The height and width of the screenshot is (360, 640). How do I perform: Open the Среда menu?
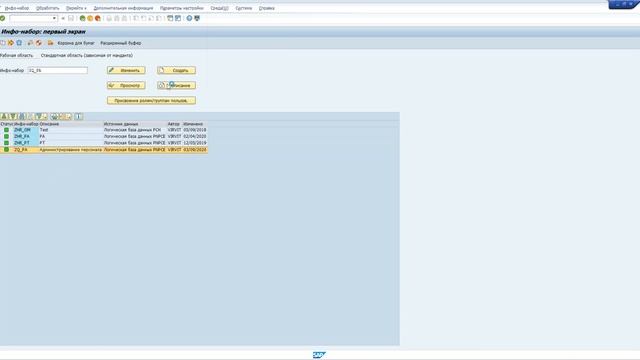219,8
